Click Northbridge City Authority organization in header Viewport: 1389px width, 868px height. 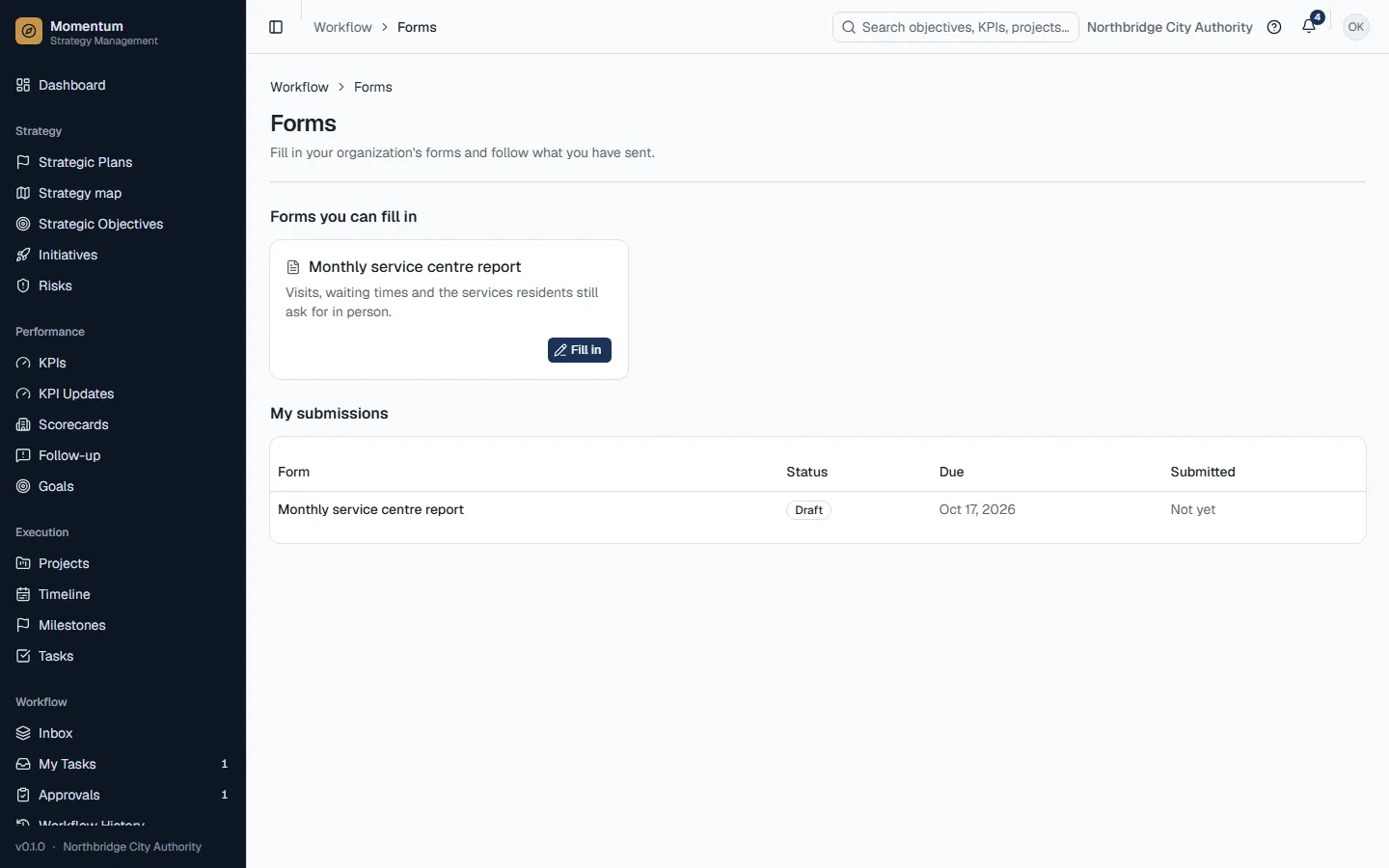[1169, 27]
